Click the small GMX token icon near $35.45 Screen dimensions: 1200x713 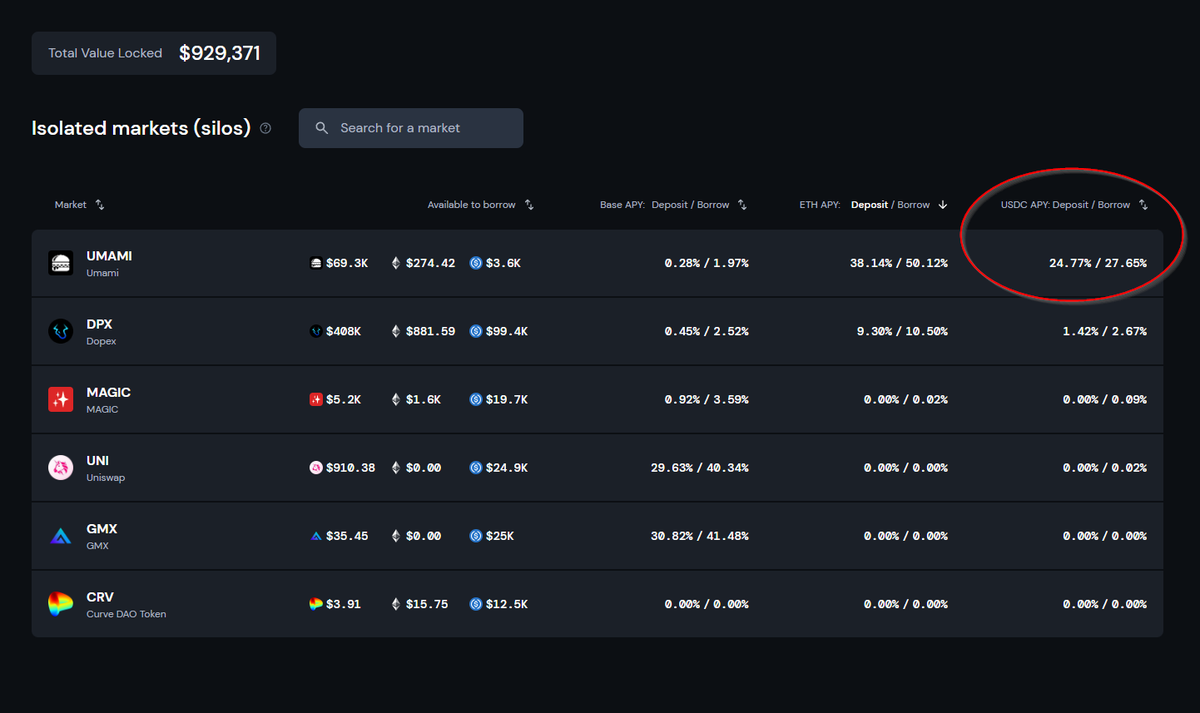click(316, 535)
